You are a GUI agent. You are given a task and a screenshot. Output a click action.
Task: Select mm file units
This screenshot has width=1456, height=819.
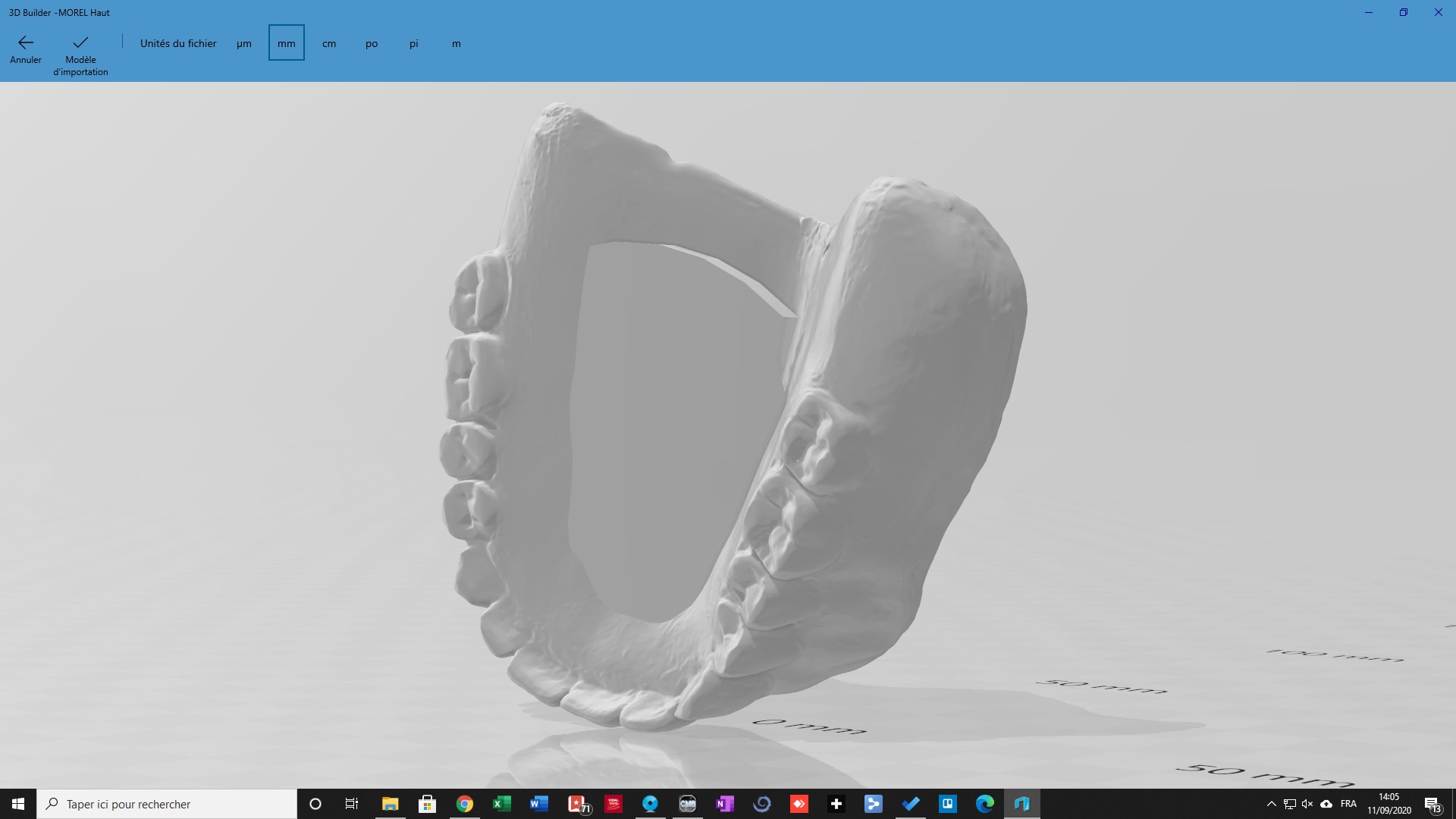(286, 43)
